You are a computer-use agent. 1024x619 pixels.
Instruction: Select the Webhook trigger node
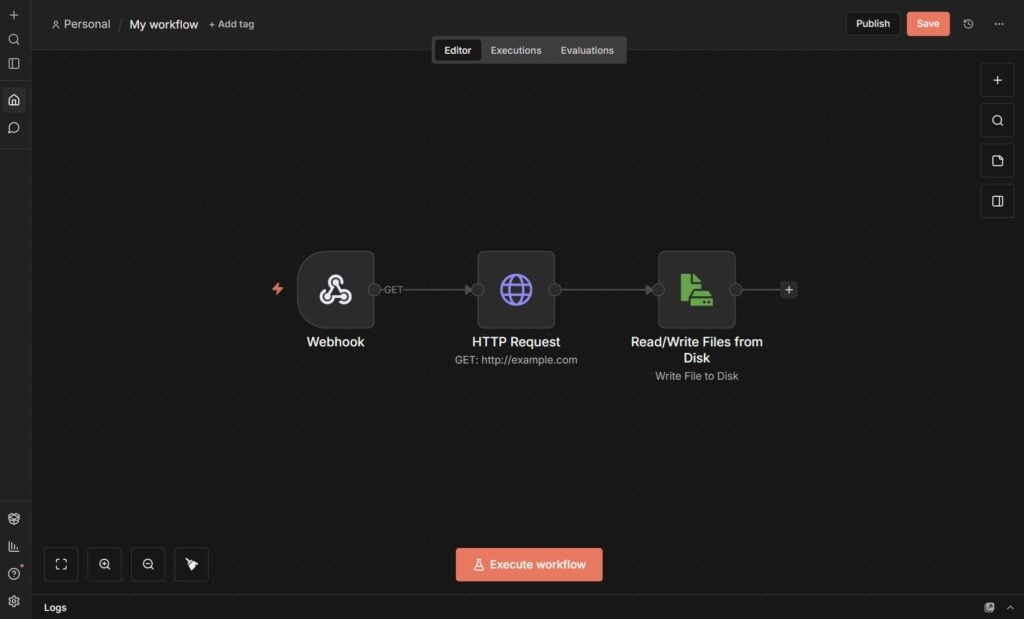[x=336, y=290]
